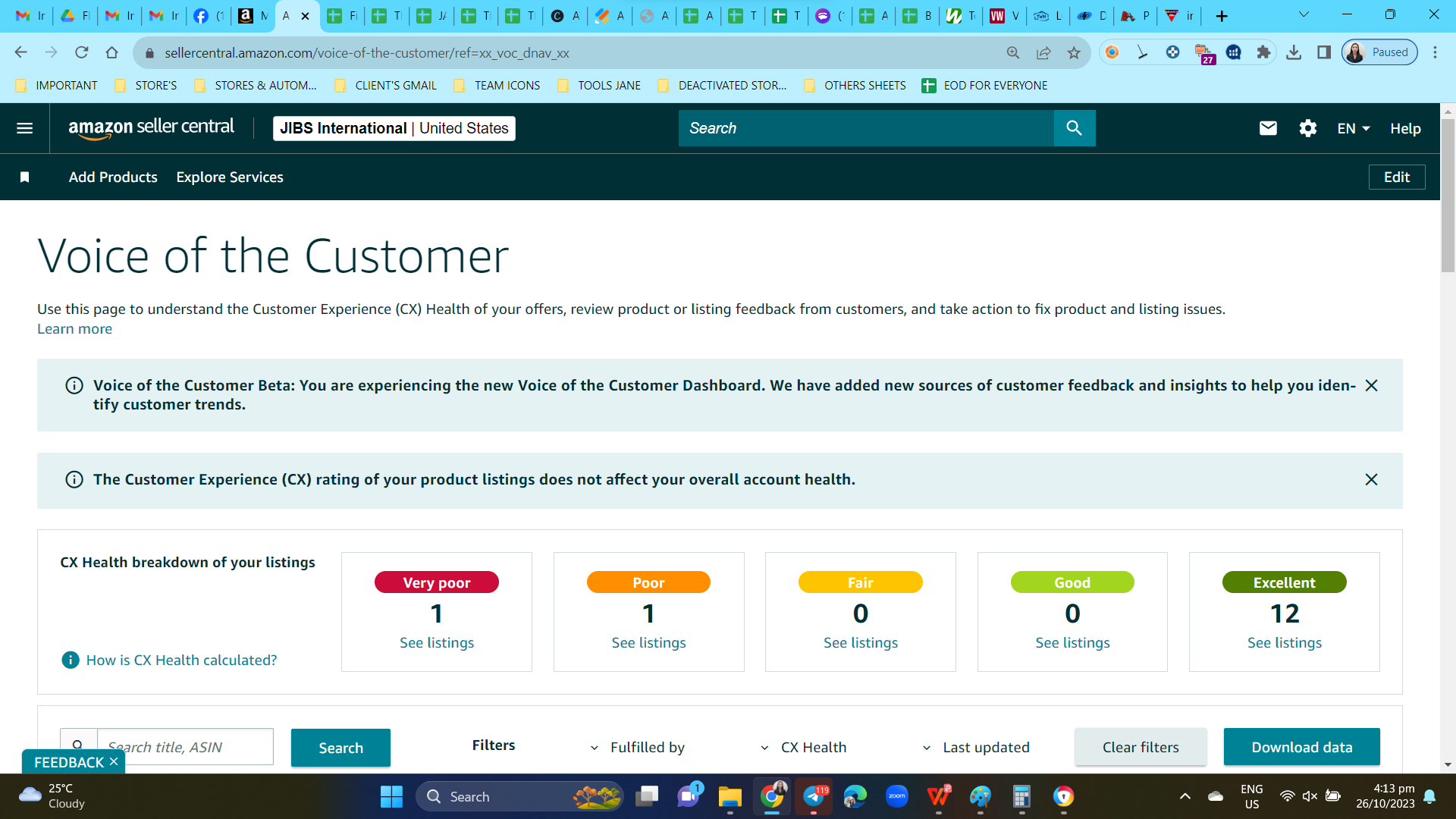
Task: Expand the Fulfilled by filter
Action: coord(637,748)
